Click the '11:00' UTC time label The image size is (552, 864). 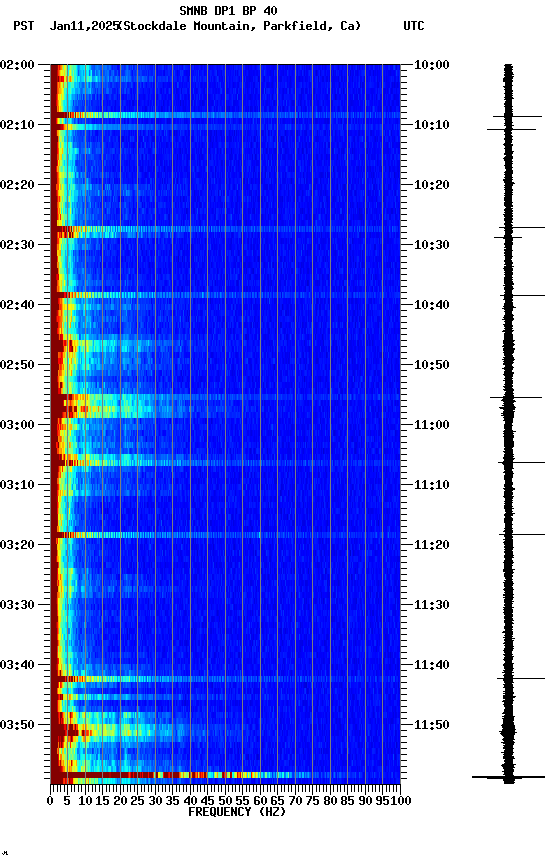[x=432, y=425]
